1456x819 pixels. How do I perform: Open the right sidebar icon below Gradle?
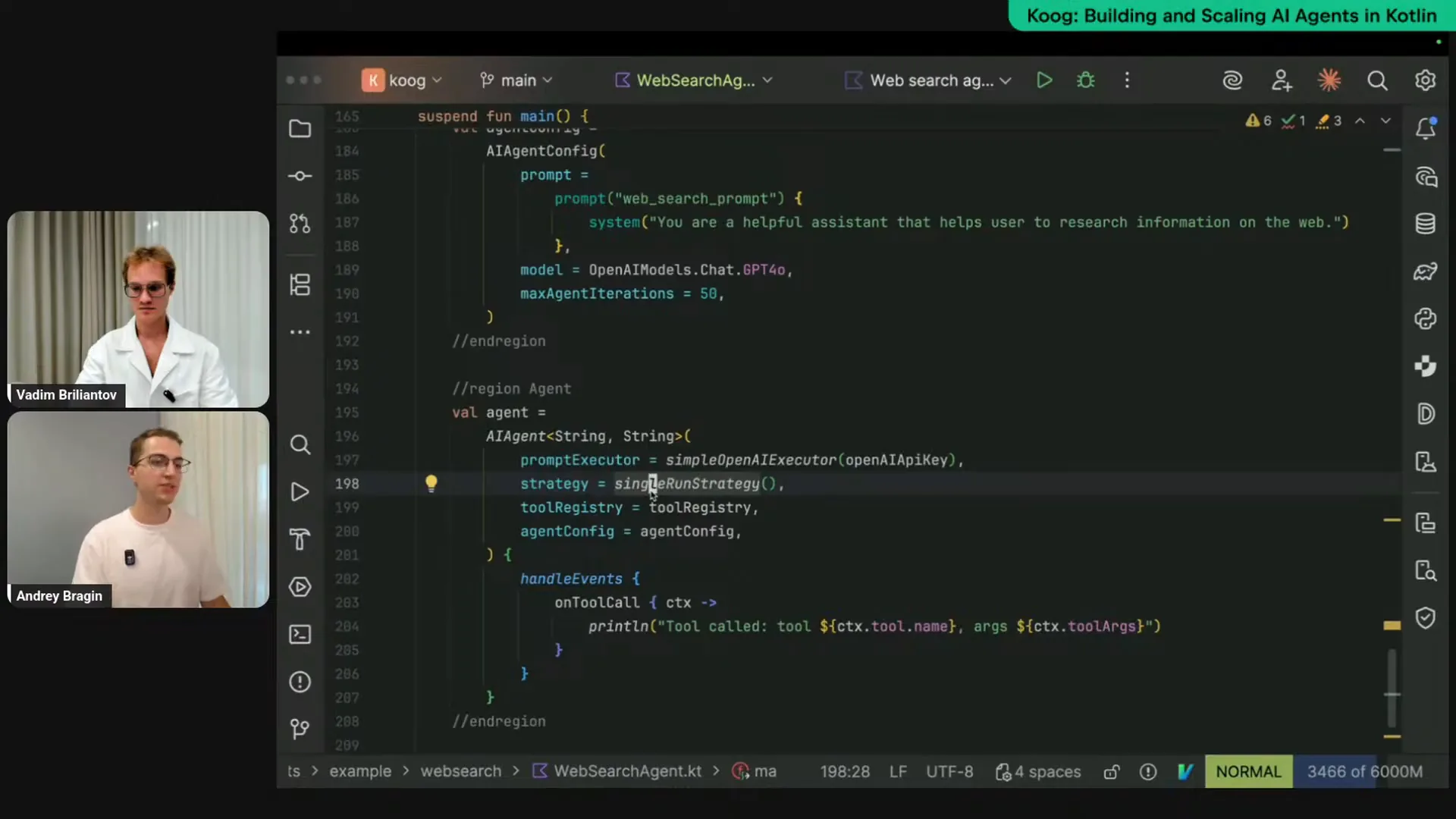1426,318
